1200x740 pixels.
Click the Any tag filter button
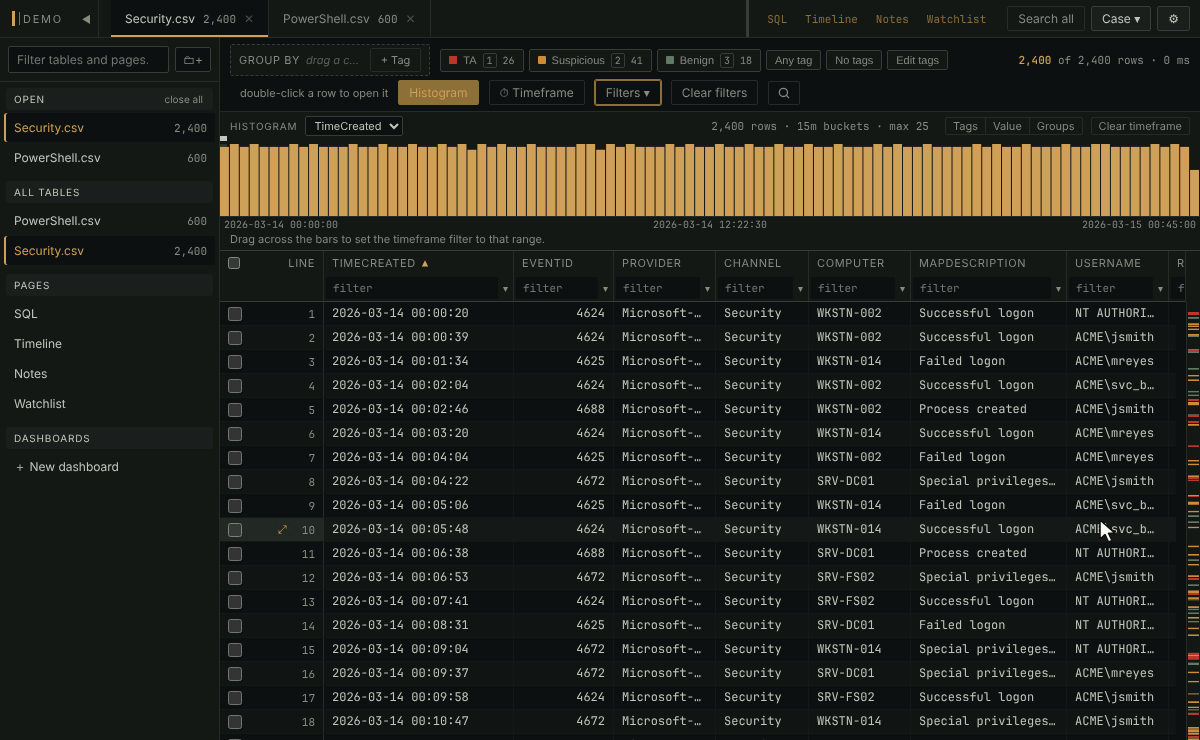(794, 60)
